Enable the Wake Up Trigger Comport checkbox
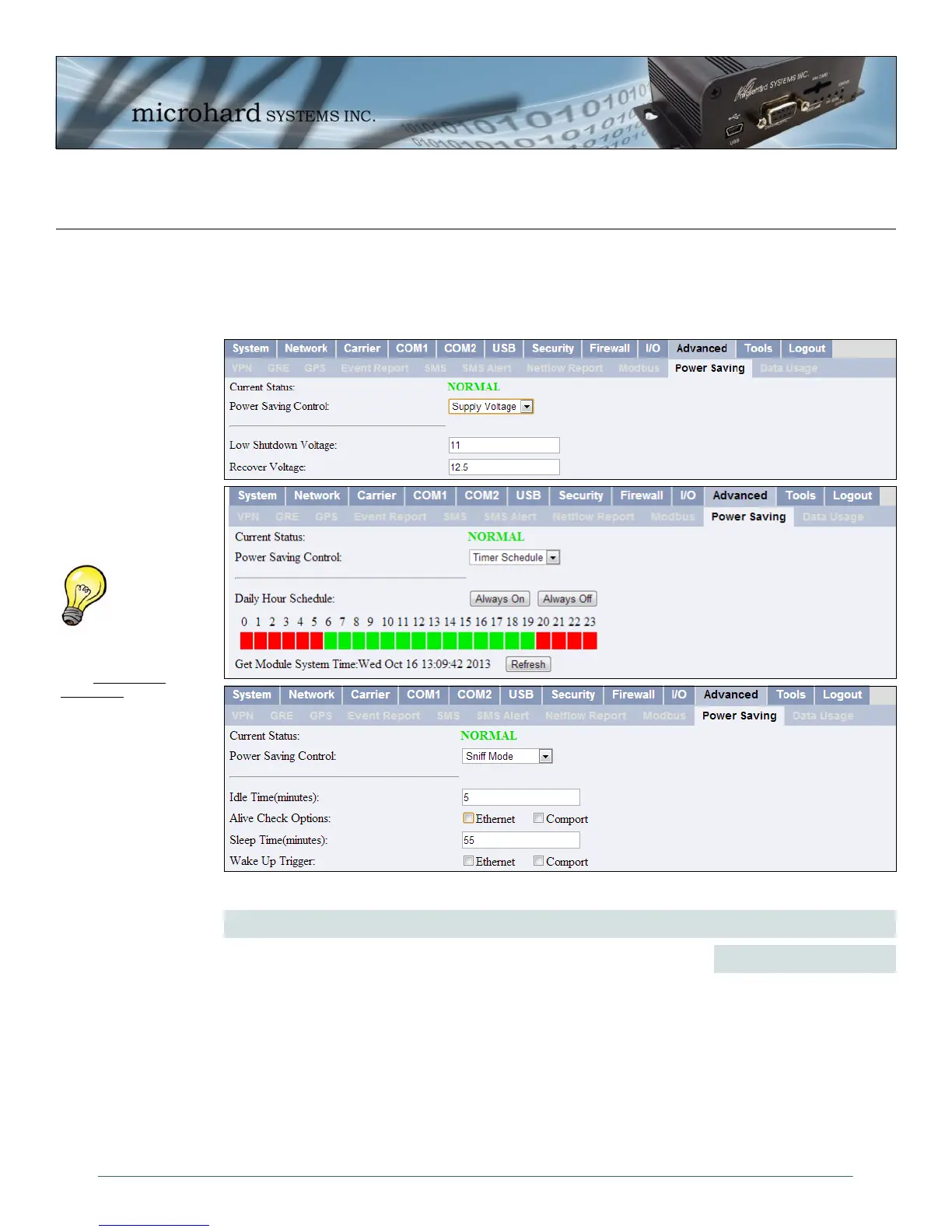The width and height of the screenshot is (952, 1232). click(538, 861)
